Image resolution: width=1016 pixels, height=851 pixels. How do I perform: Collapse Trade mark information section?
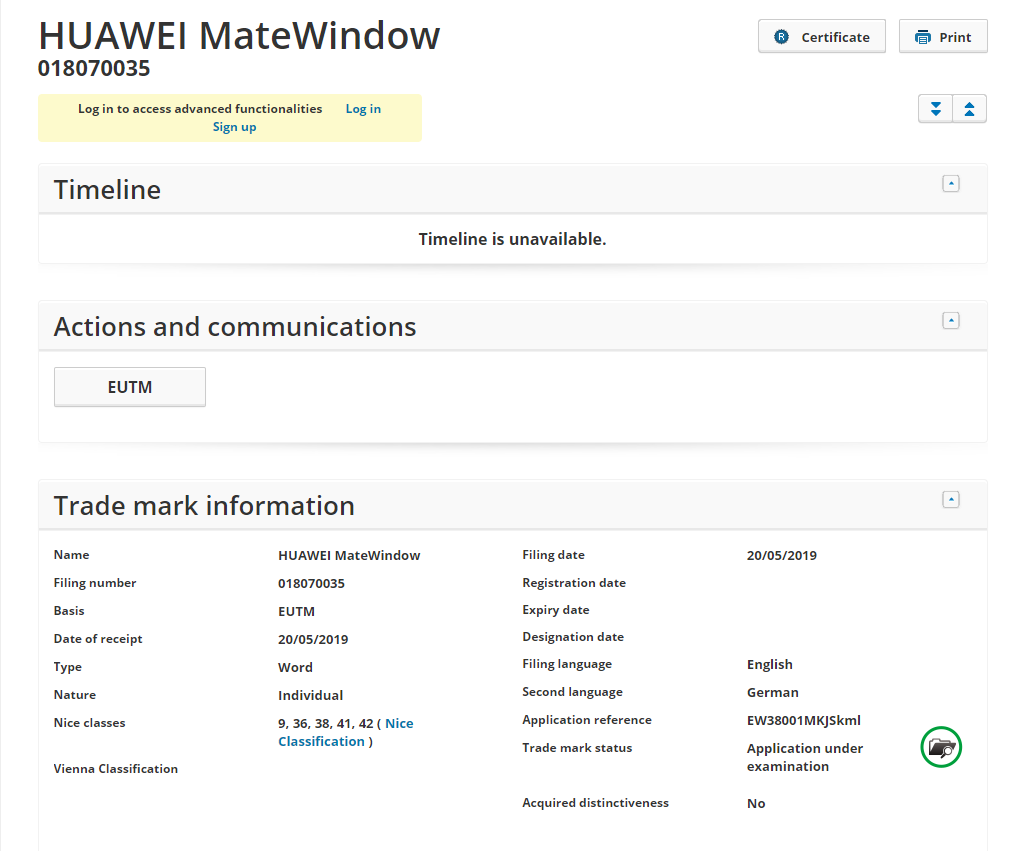[x=951, y=500]
